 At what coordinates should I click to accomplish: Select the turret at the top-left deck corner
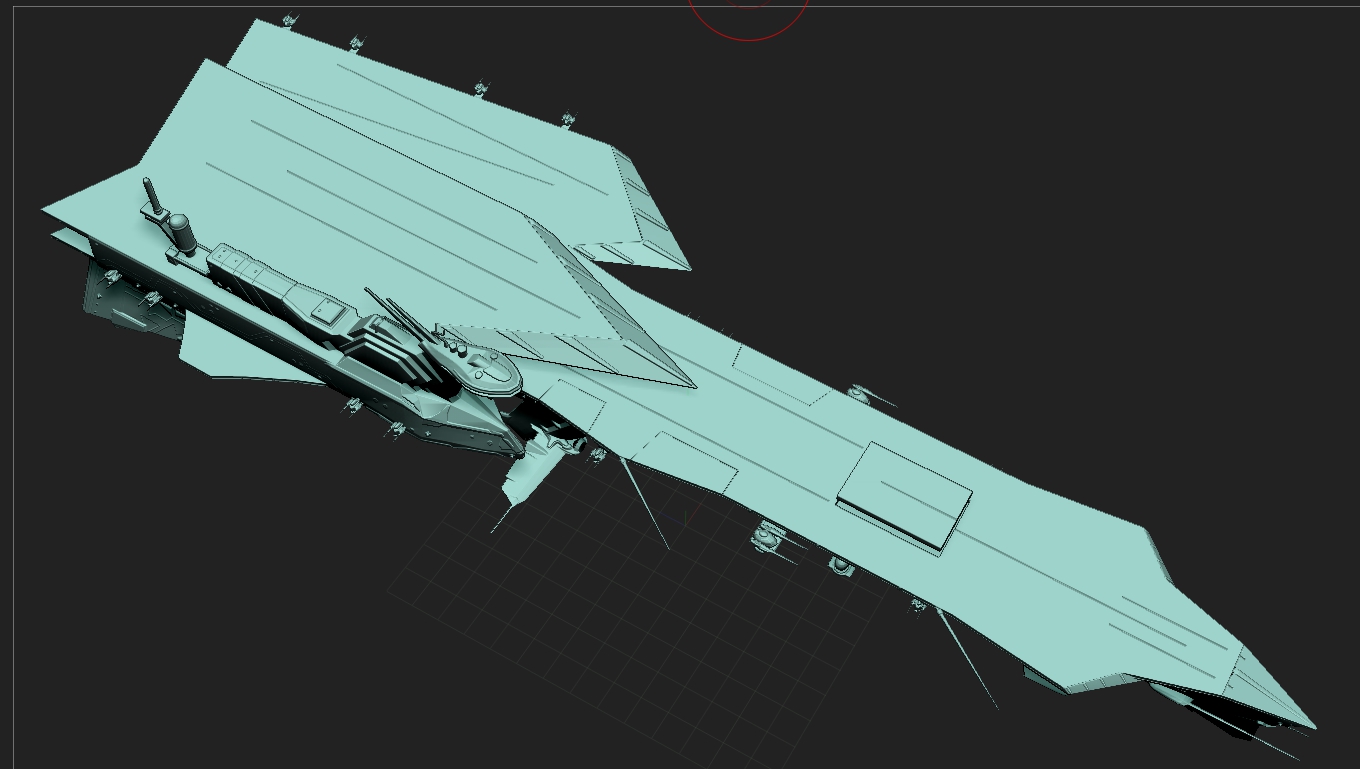click(x=290, y=20)
